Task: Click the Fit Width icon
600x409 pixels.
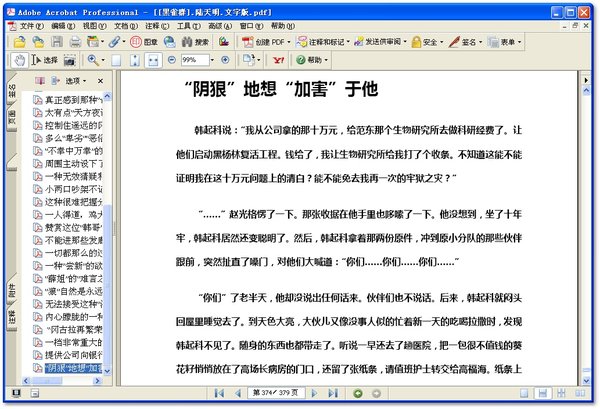Action: pyautogui.click(x=153, y=60)
